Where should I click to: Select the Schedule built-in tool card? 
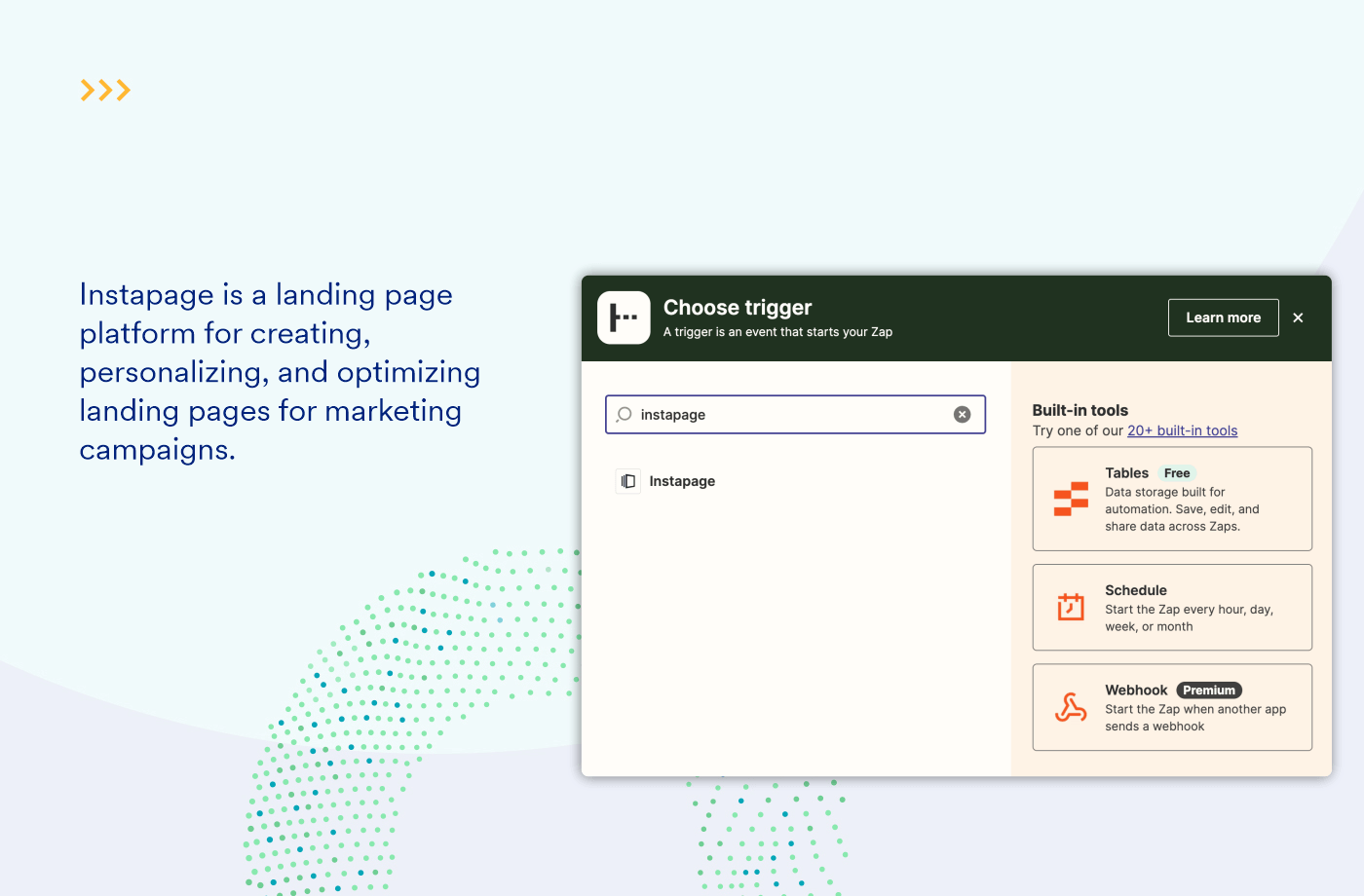click(x=1172, y=608)
